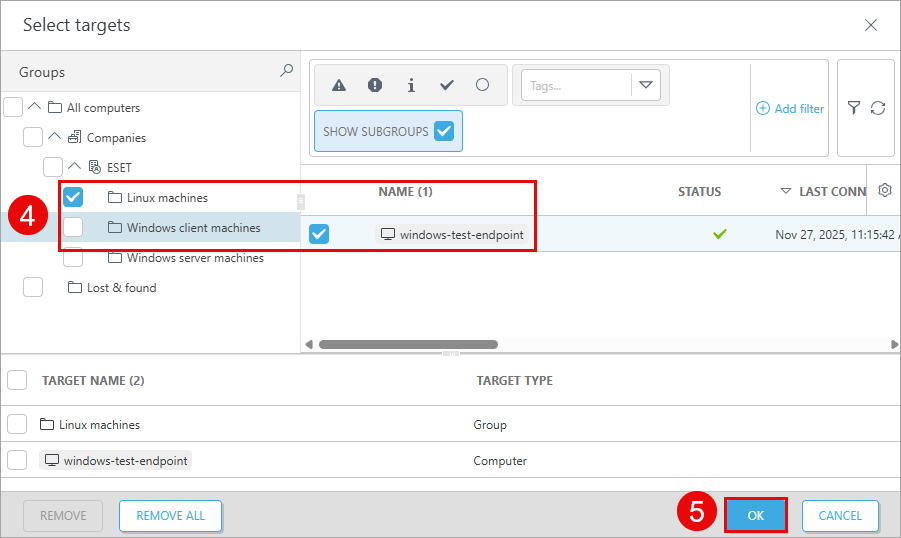Collapse the All computers tree node
The height and width of the screenshot is (538, 901).
[x=35, y=107]
